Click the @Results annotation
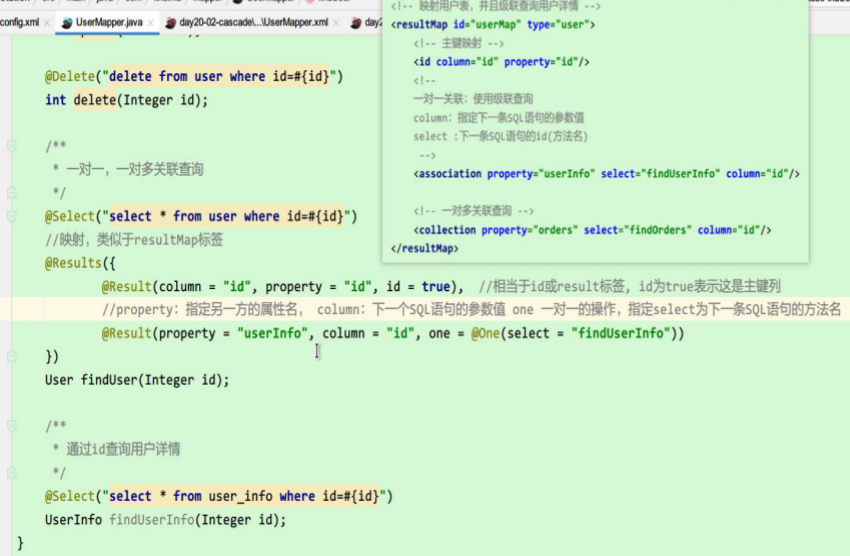 coord(73,263)
